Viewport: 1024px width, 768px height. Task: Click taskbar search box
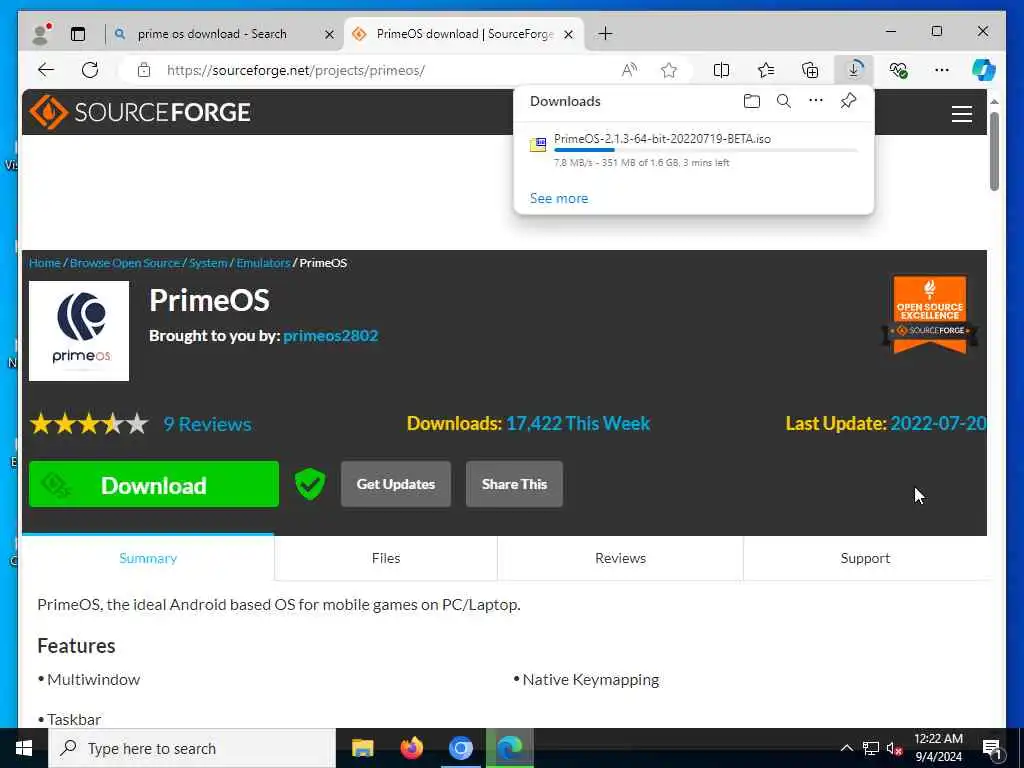tap(192, 748)
